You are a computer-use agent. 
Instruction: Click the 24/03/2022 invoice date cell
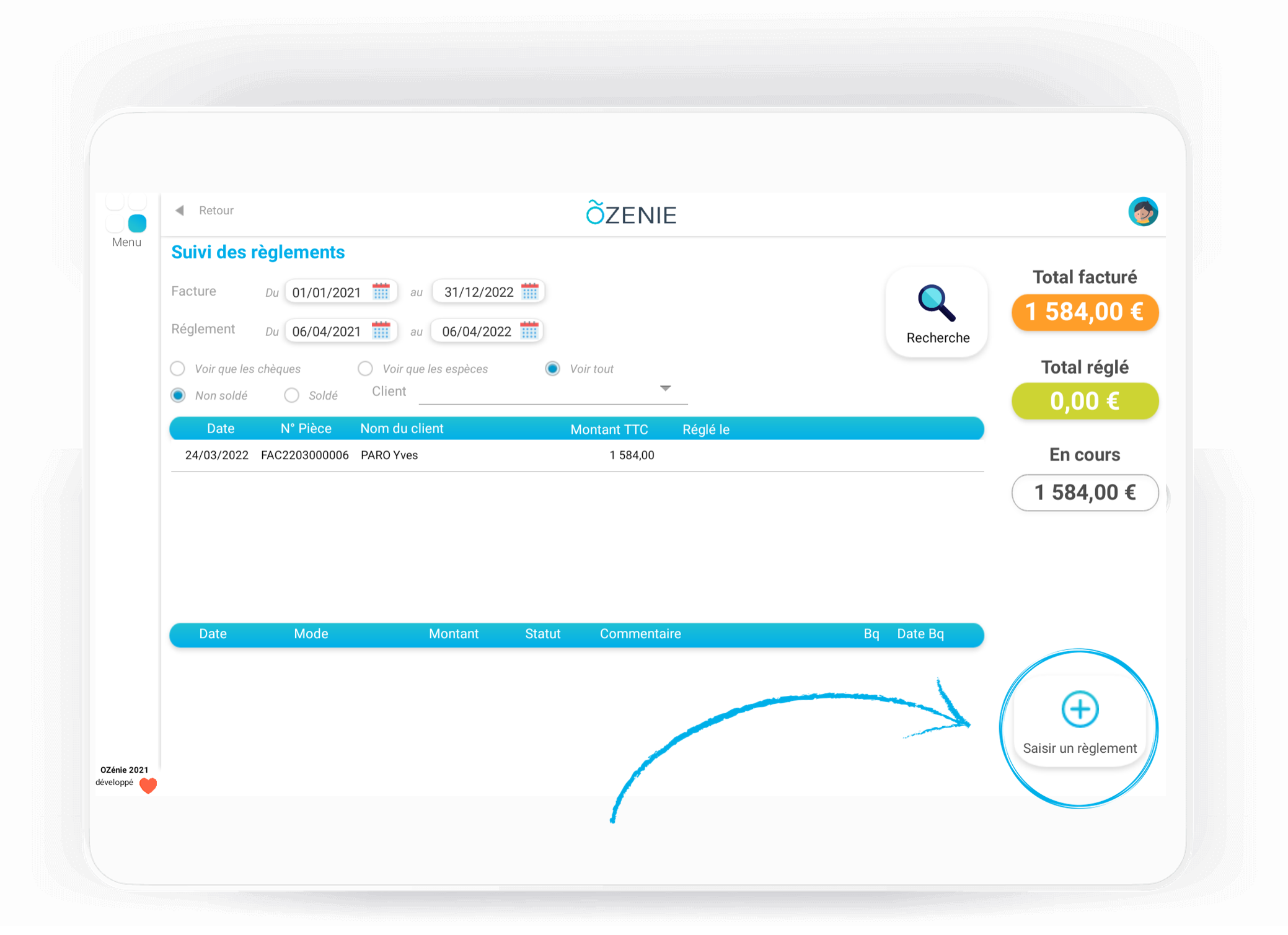(x=216, y=455)
